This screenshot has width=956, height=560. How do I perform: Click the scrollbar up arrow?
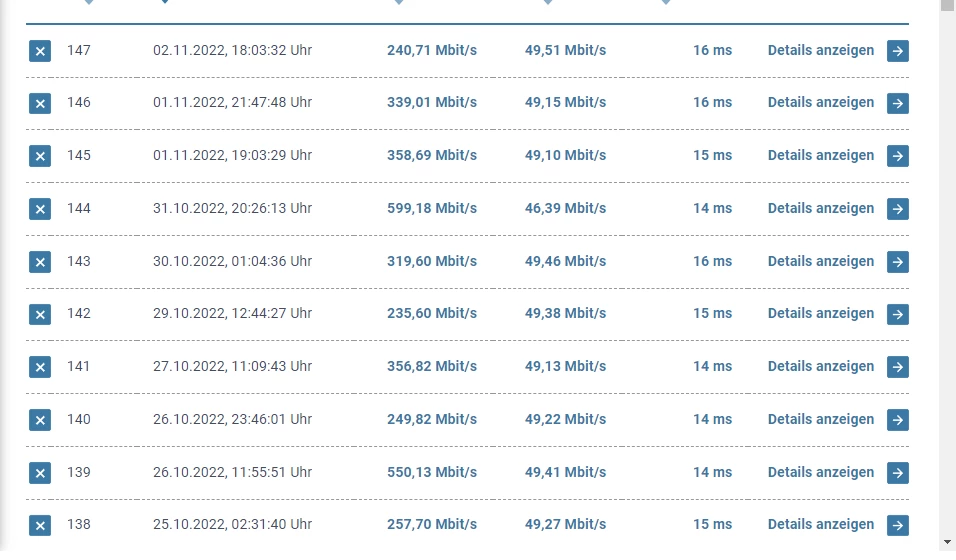click(x=947, y=5)
